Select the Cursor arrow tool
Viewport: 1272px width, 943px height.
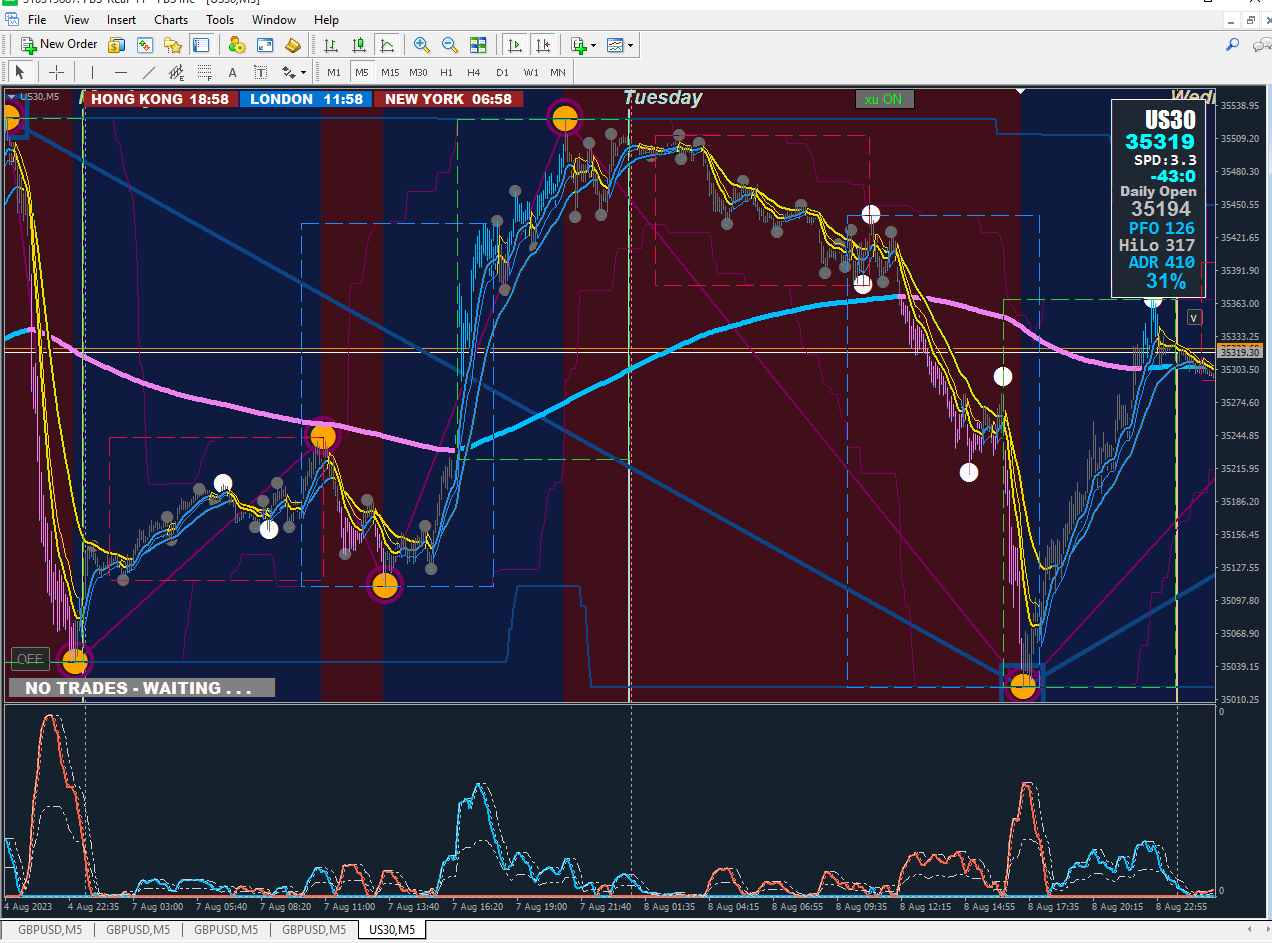pyautogui.click(x=20, y=72)
